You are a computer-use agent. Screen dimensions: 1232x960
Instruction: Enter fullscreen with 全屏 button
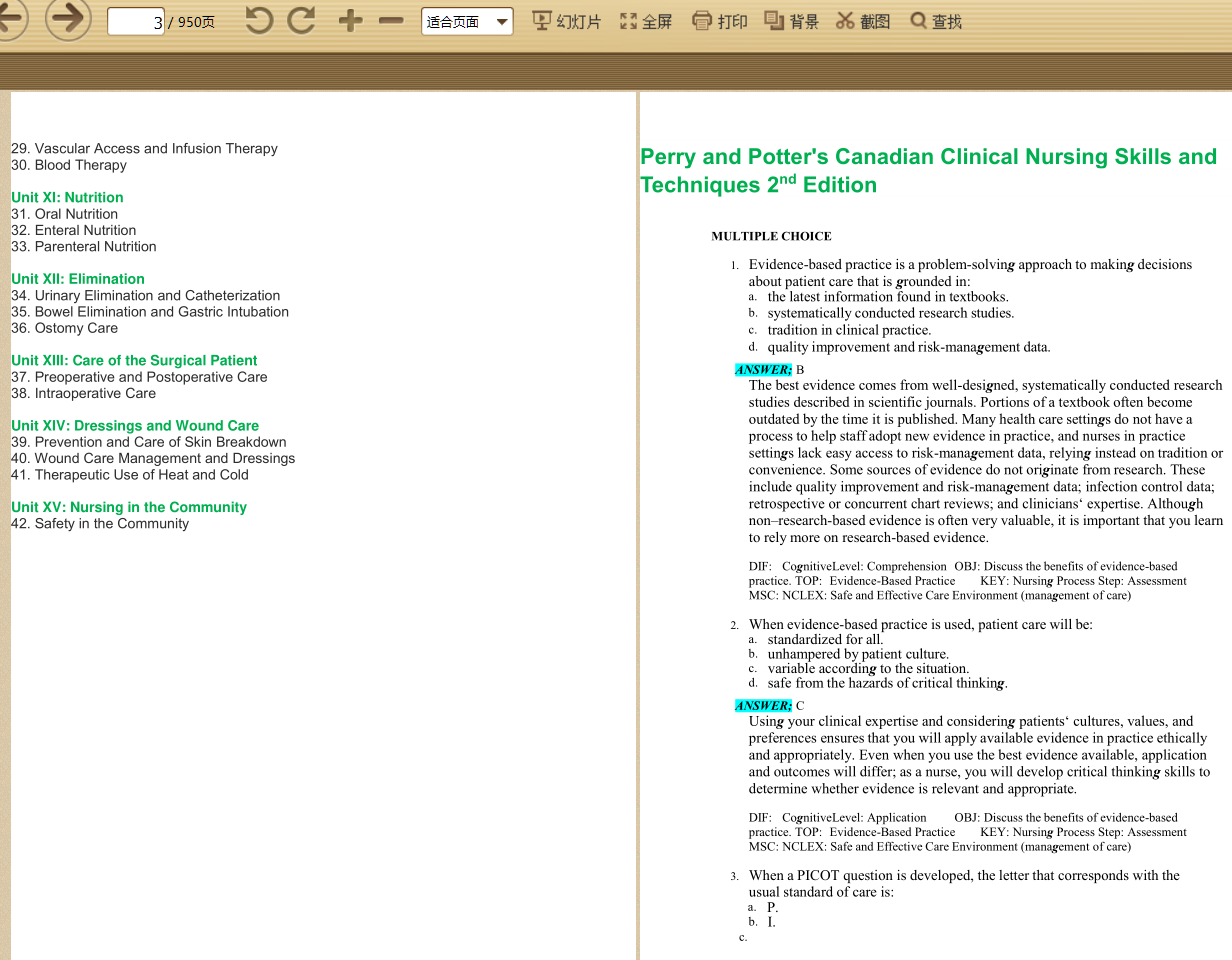(646, 21)
